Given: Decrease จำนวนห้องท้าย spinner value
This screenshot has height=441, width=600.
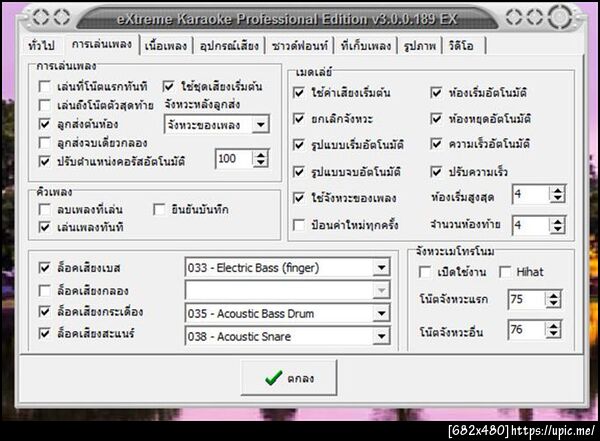Looking at the screenshot, I should [x=558, y=229].
